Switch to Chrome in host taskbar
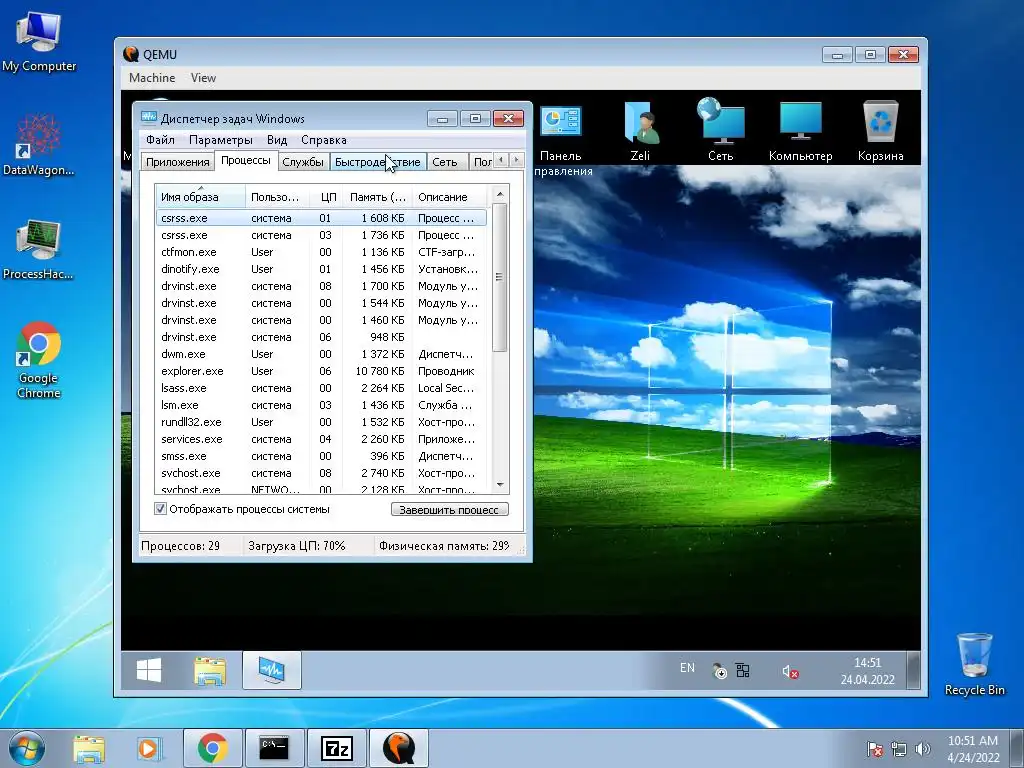1024x768 pixels. 212,748
